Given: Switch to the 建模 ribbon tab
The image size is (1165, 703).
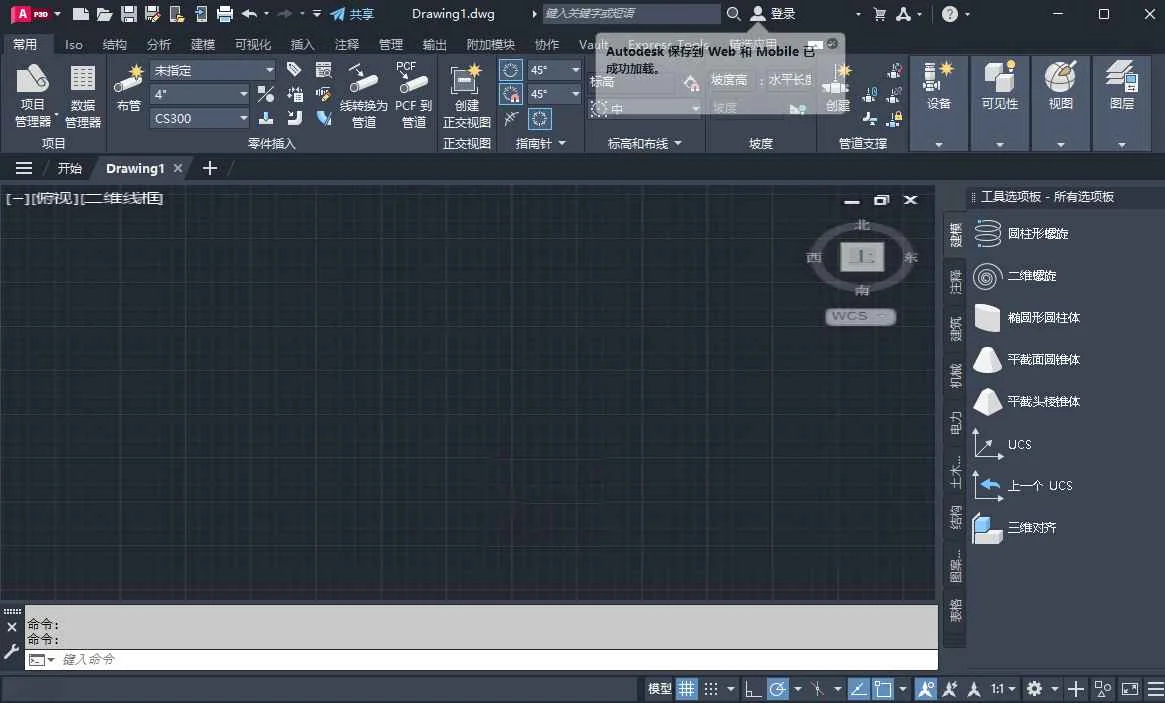Looking at the screenshot, I should point(203,45).
